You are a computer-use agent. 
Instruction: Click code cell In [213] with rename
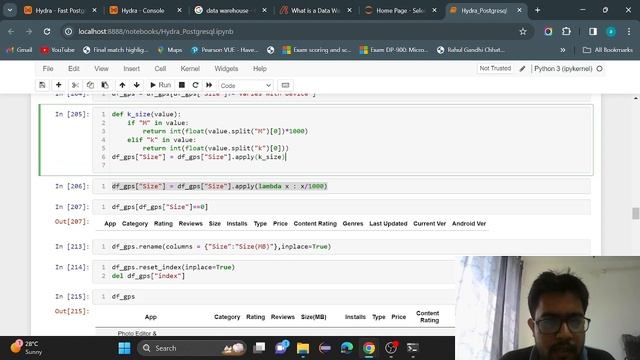pos(341,247)
